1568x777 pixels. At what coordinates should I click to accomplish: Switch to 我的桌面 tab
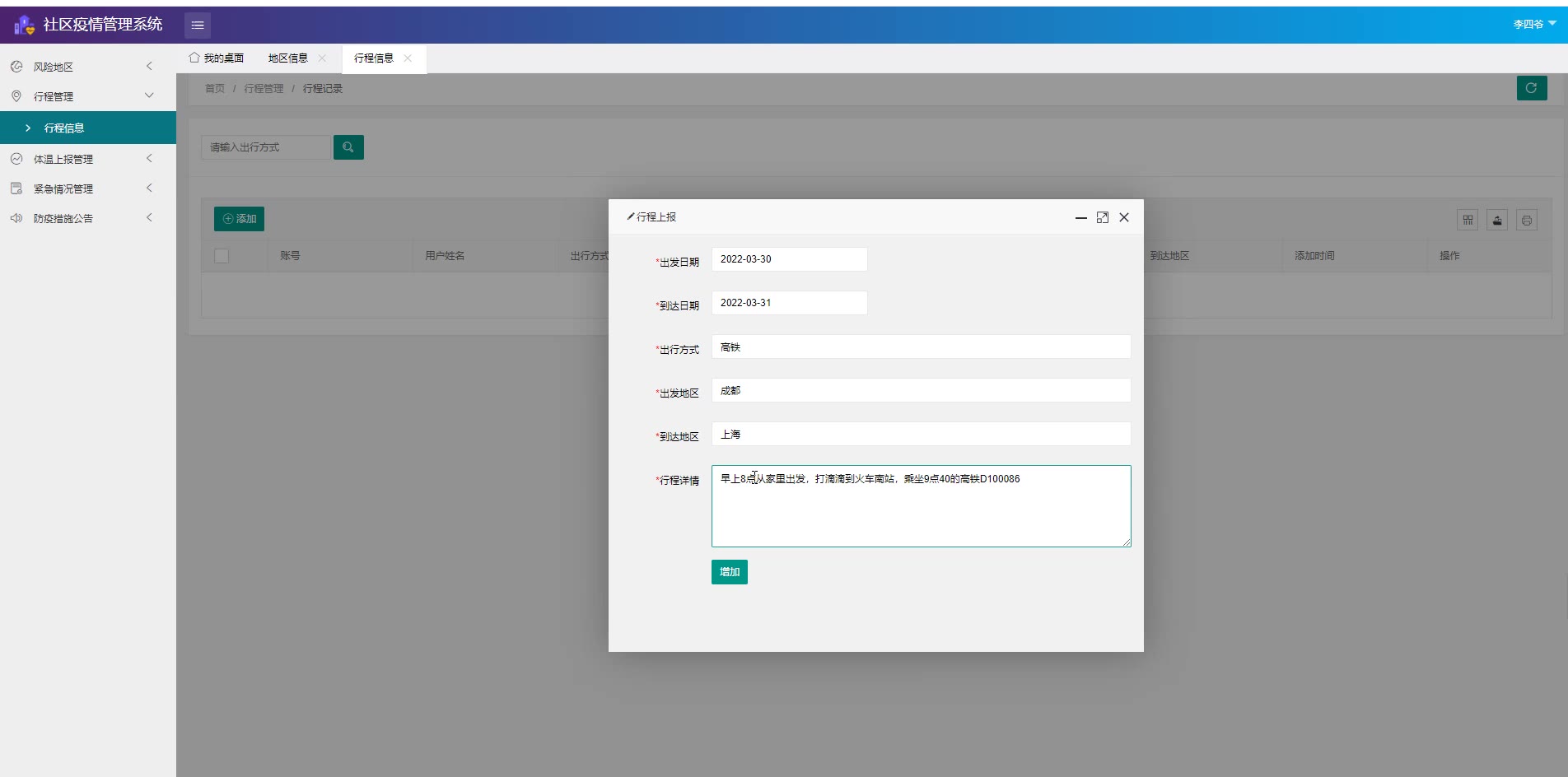click(217, 58)
